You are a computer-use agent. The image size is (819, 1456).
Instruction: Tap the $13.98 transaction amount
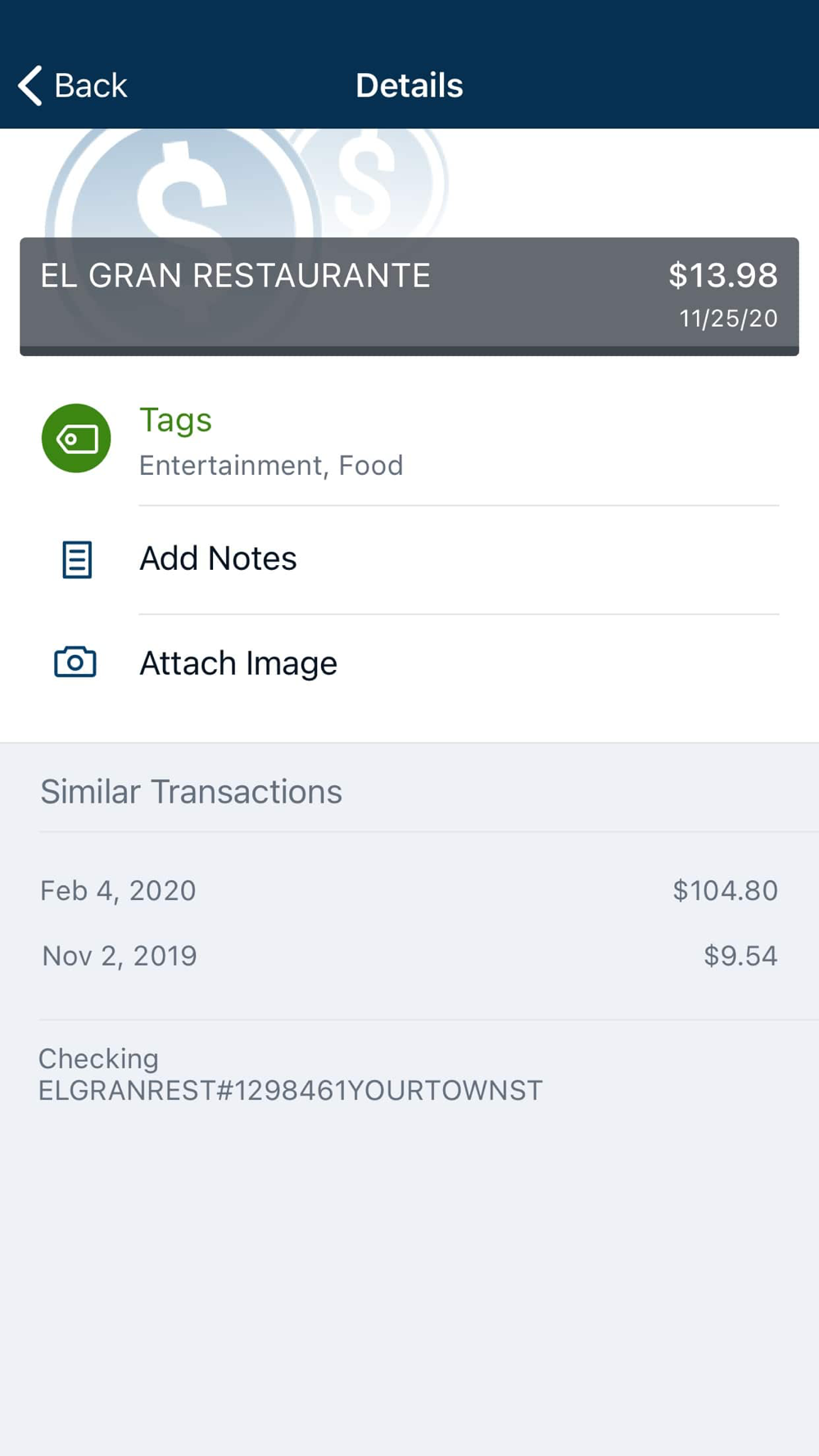click(722, 275)
